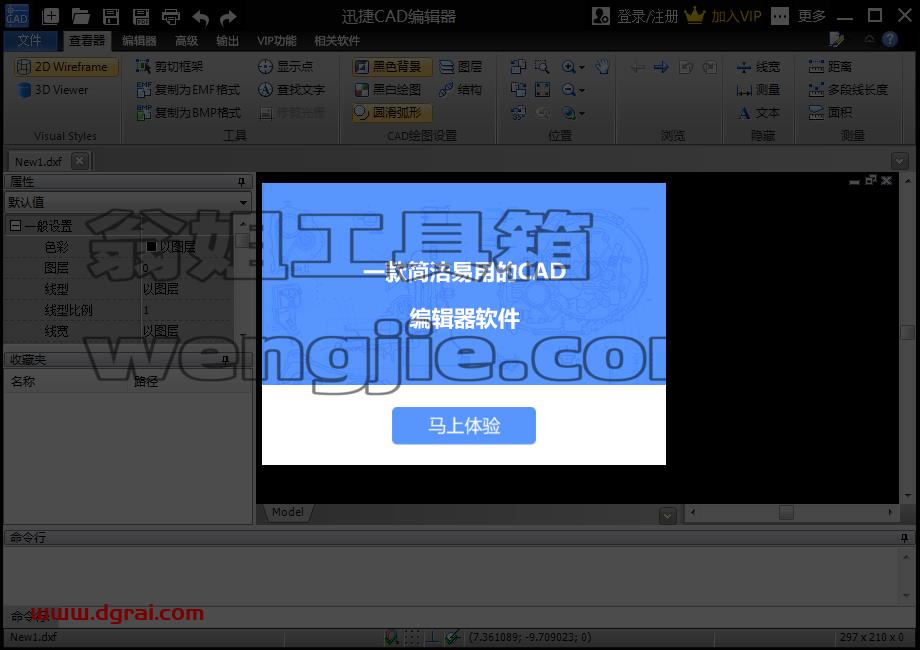Redo the action with the redo arrow

[x=228, y=17]
